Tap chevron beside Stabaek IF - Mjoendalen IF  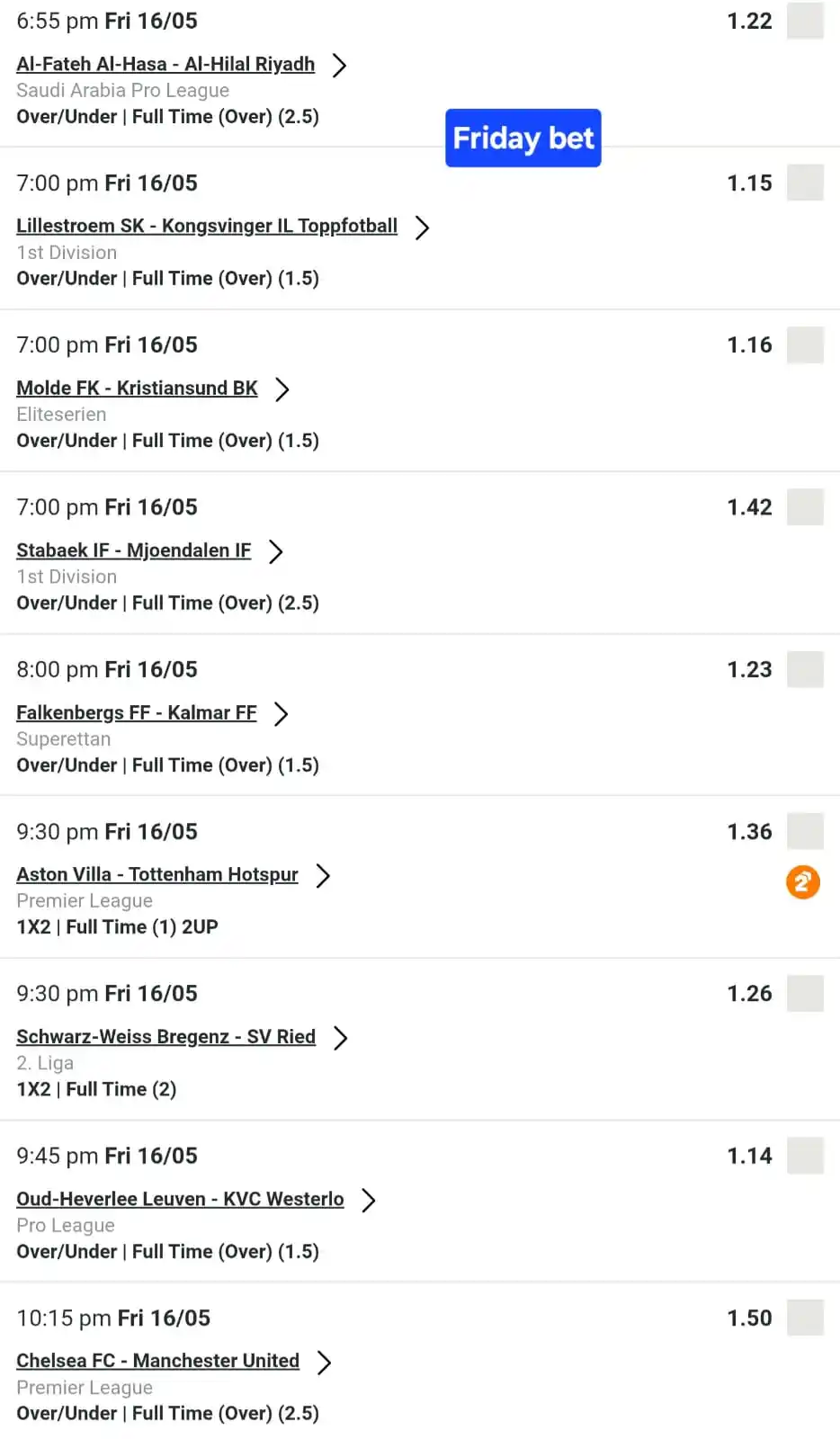point(275,551)
